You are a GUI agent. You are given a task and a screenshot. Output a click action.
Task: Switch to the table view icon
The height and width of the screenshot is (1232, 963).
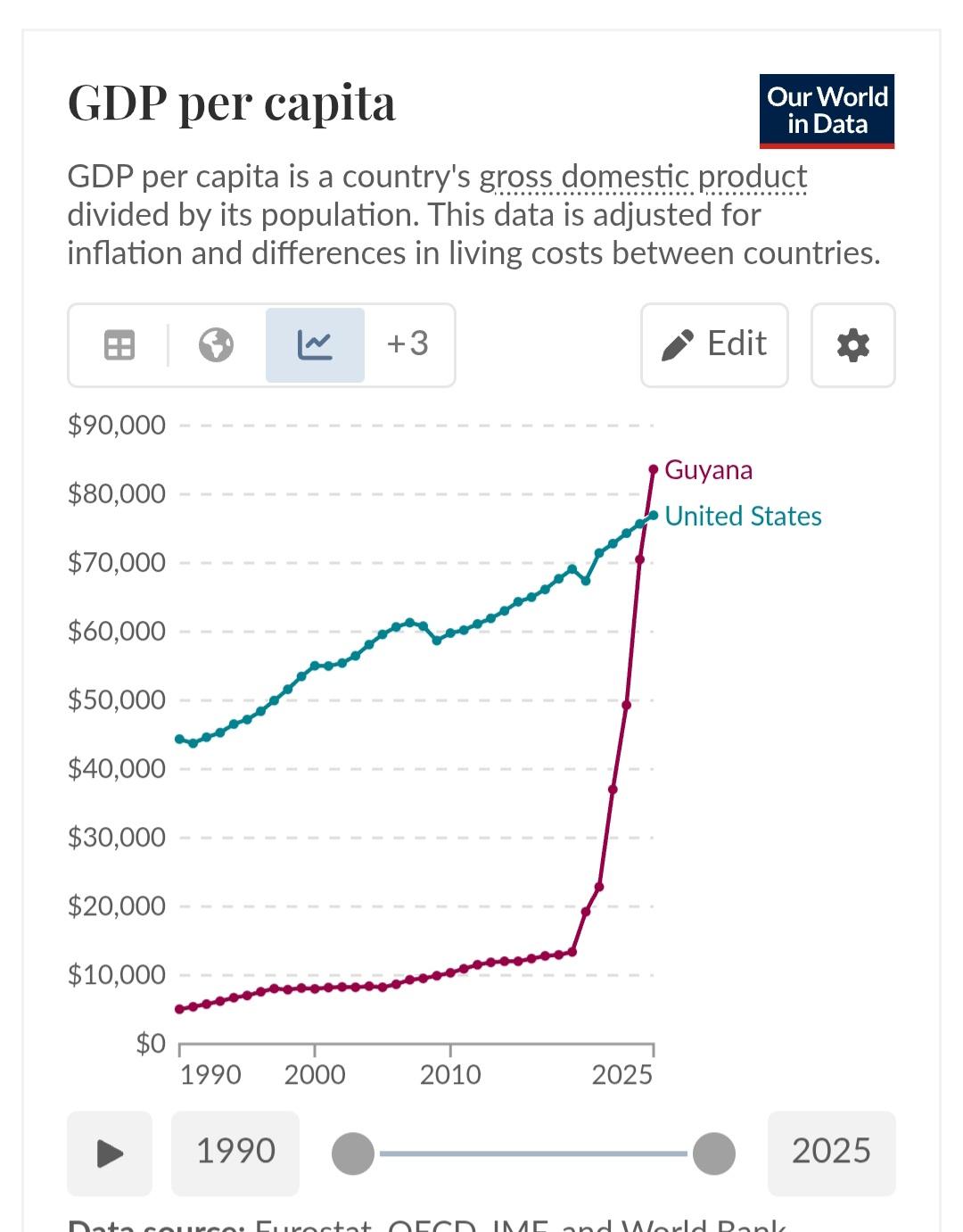(119, 344)
